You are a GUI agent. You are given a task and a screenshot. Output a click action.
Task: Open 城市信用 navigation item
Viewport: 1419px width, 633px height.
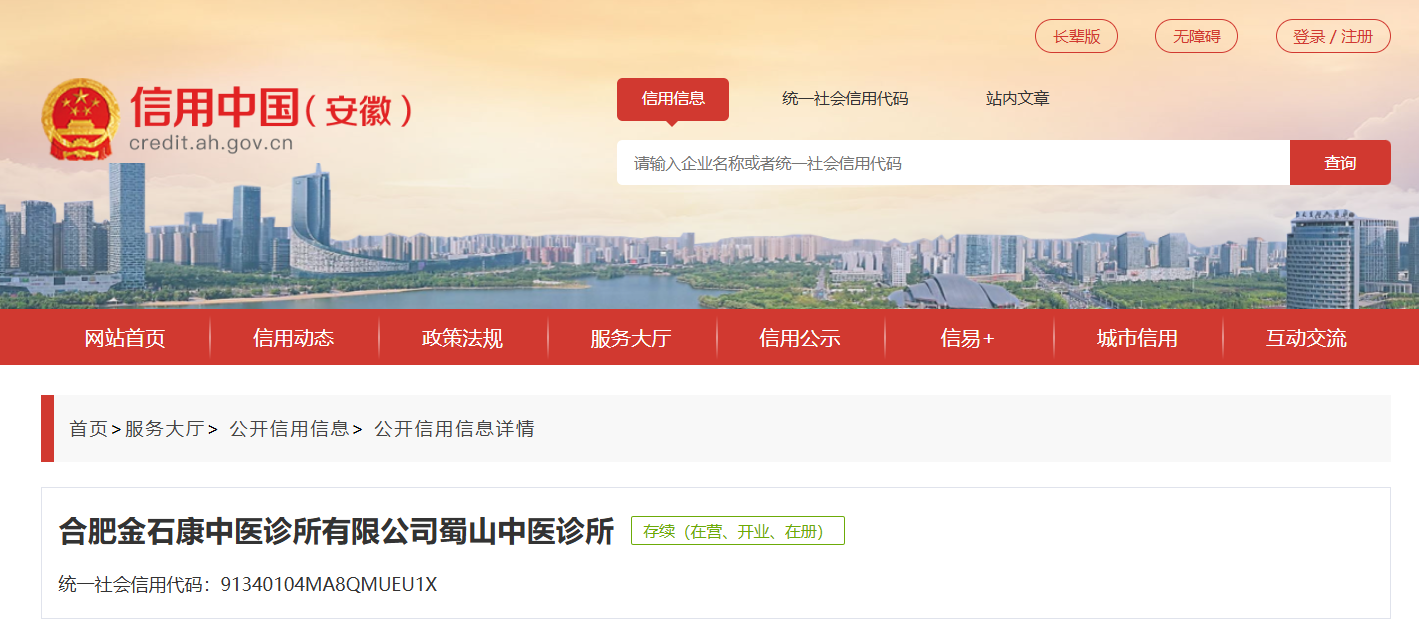1137,338
